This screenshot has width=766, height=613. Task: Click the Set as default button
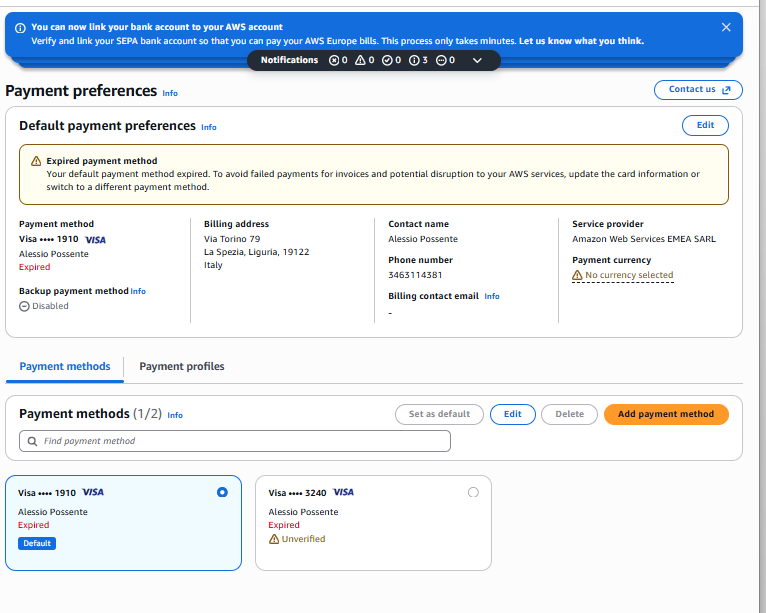(x=439, y=414)
